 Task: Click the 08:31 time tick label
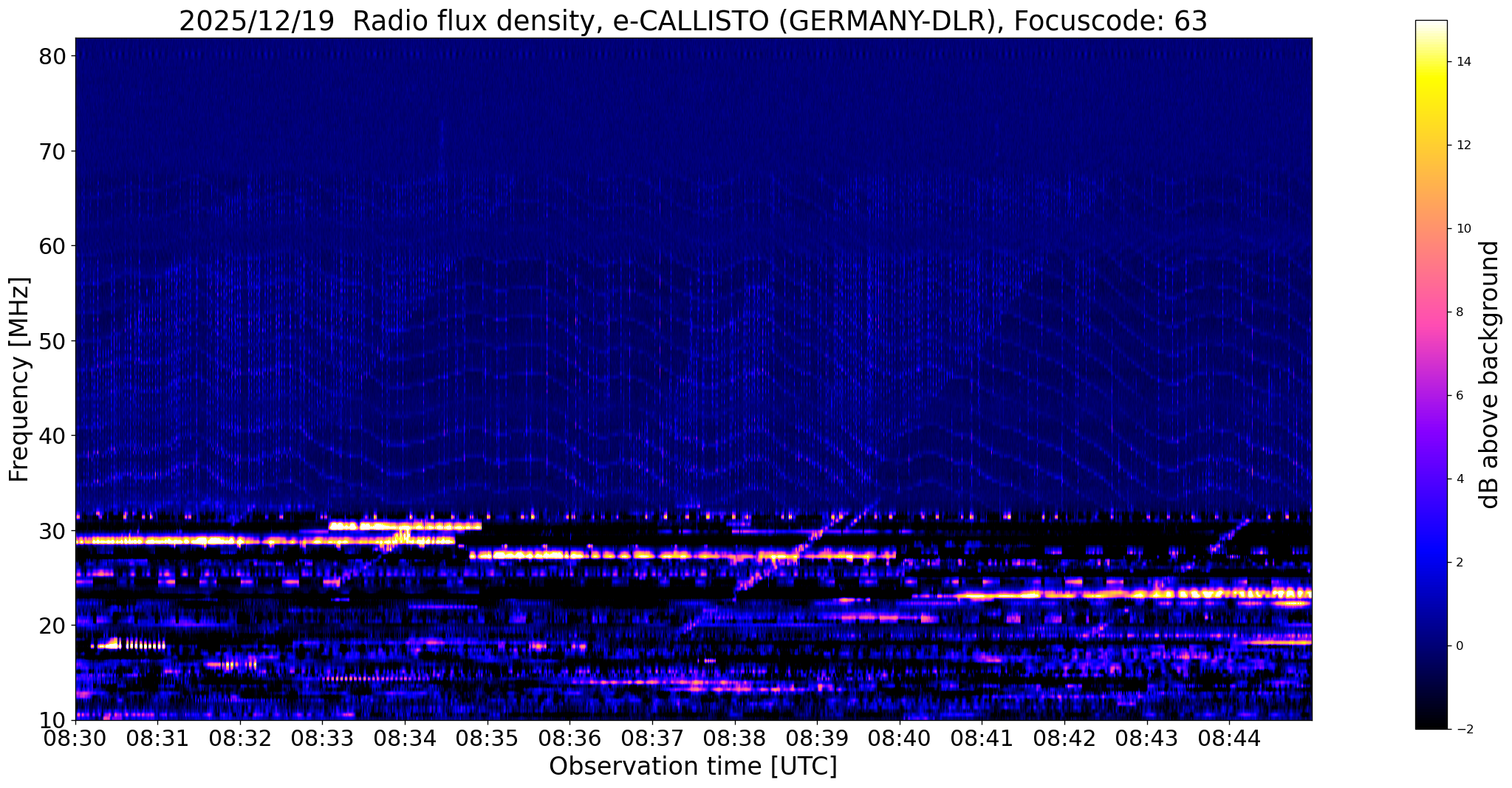click(x=158, y=738)
